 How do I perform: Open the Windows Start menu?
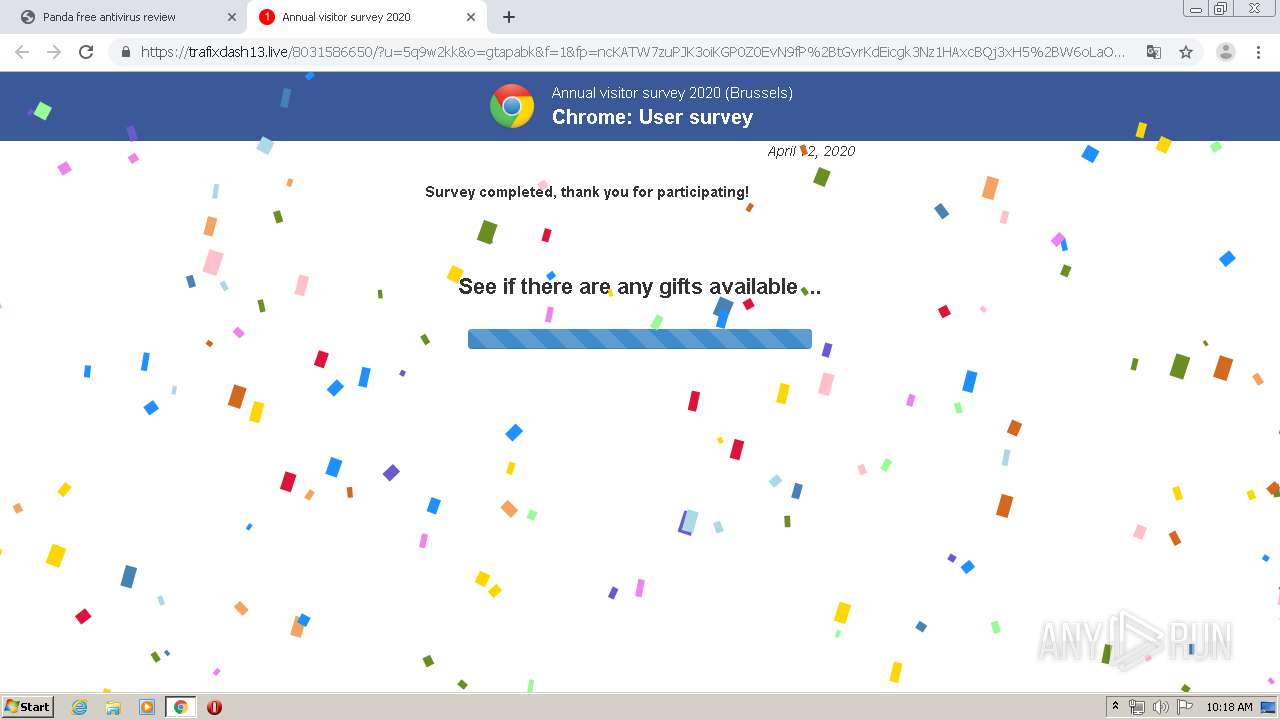click(x=28, y=707)
